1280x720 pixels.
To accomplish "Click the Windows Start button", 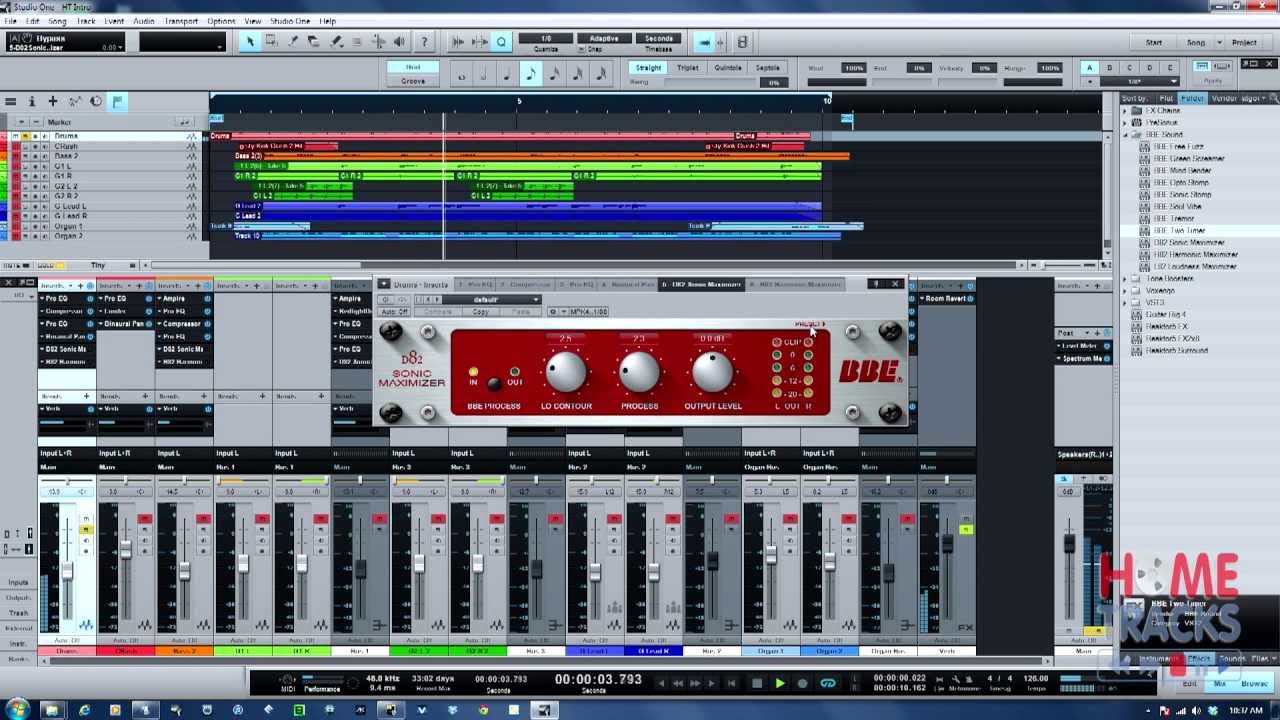I will [18, 710].
